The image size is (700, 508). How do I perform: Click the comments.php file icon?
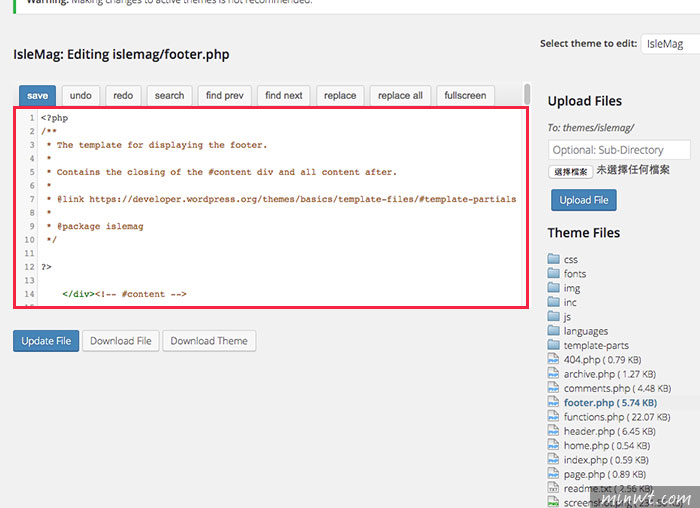(x=554, y=388)
